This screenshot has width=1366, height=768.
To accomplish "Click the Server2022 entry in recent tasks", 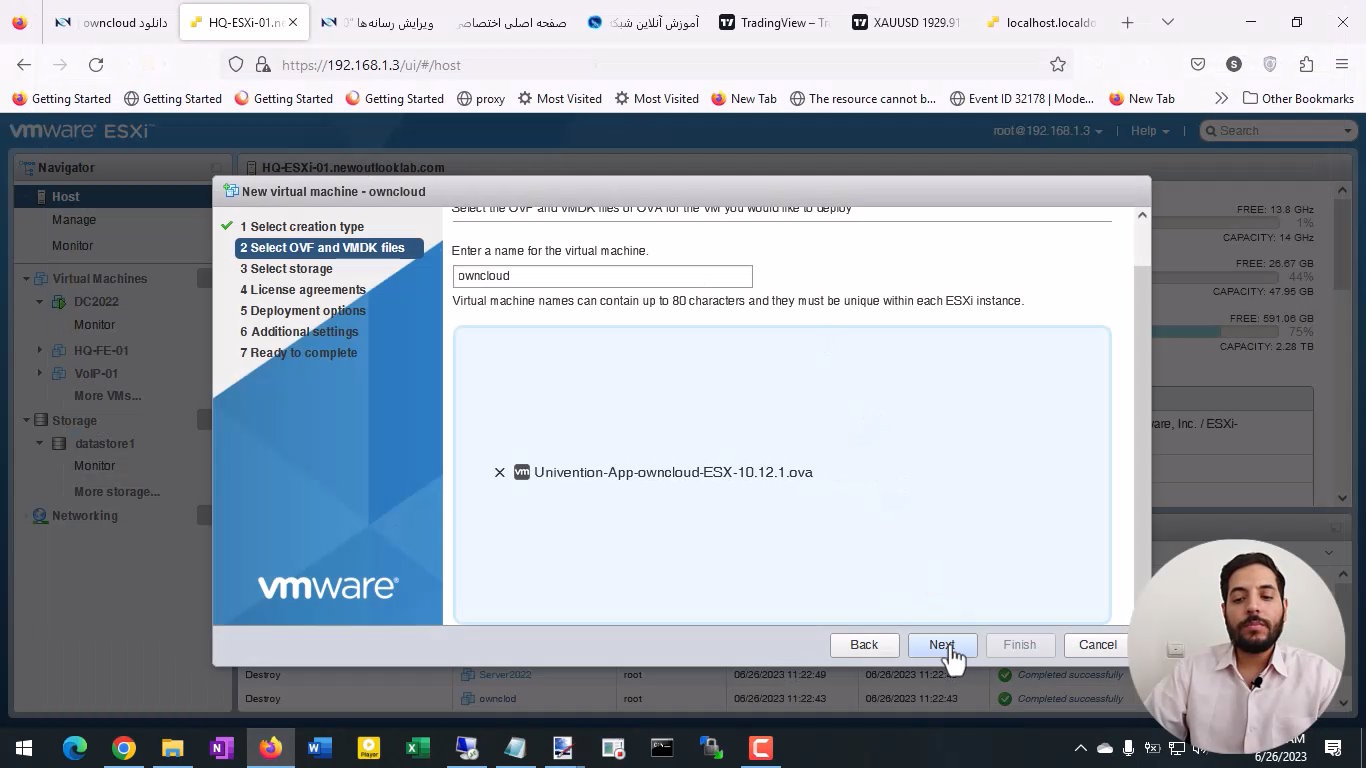I will click(x=505, y=675).
